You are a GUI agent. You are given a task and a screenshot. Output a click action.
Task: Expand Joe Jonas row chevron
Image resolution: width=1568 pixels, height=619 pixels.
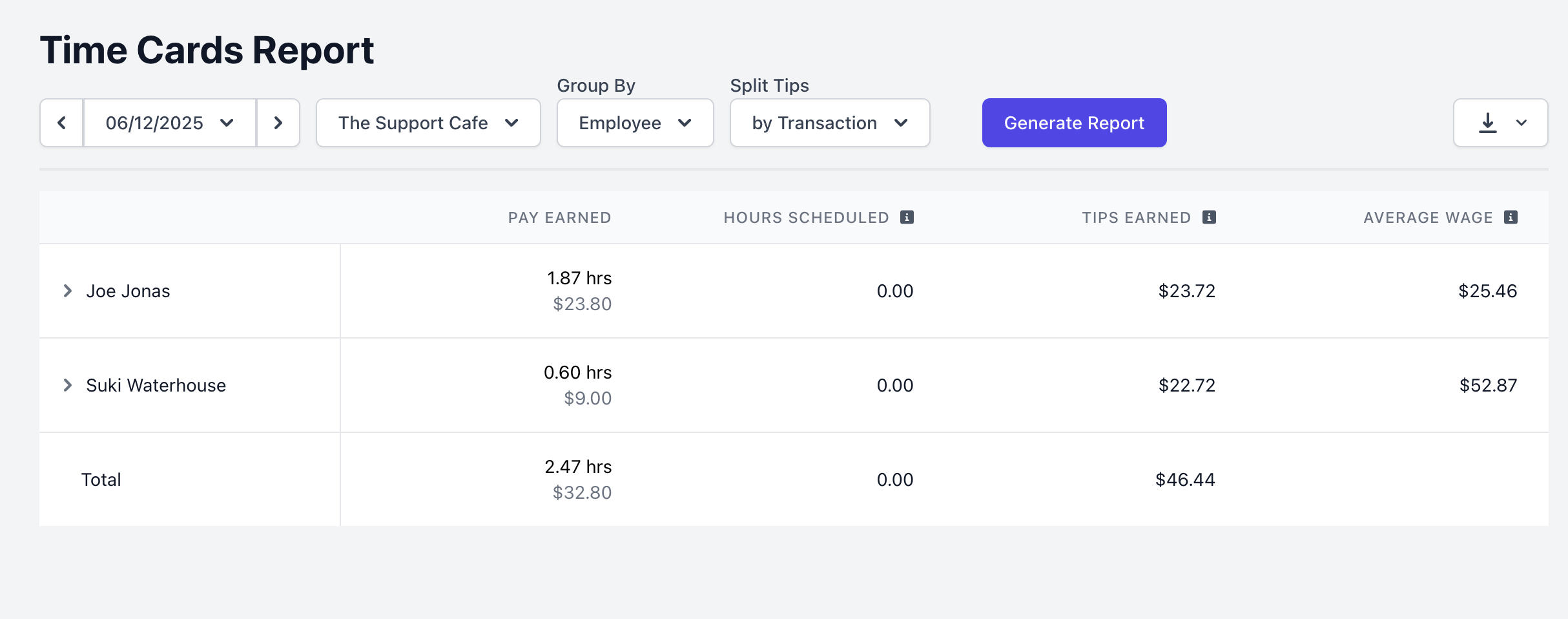click(67, 291)
